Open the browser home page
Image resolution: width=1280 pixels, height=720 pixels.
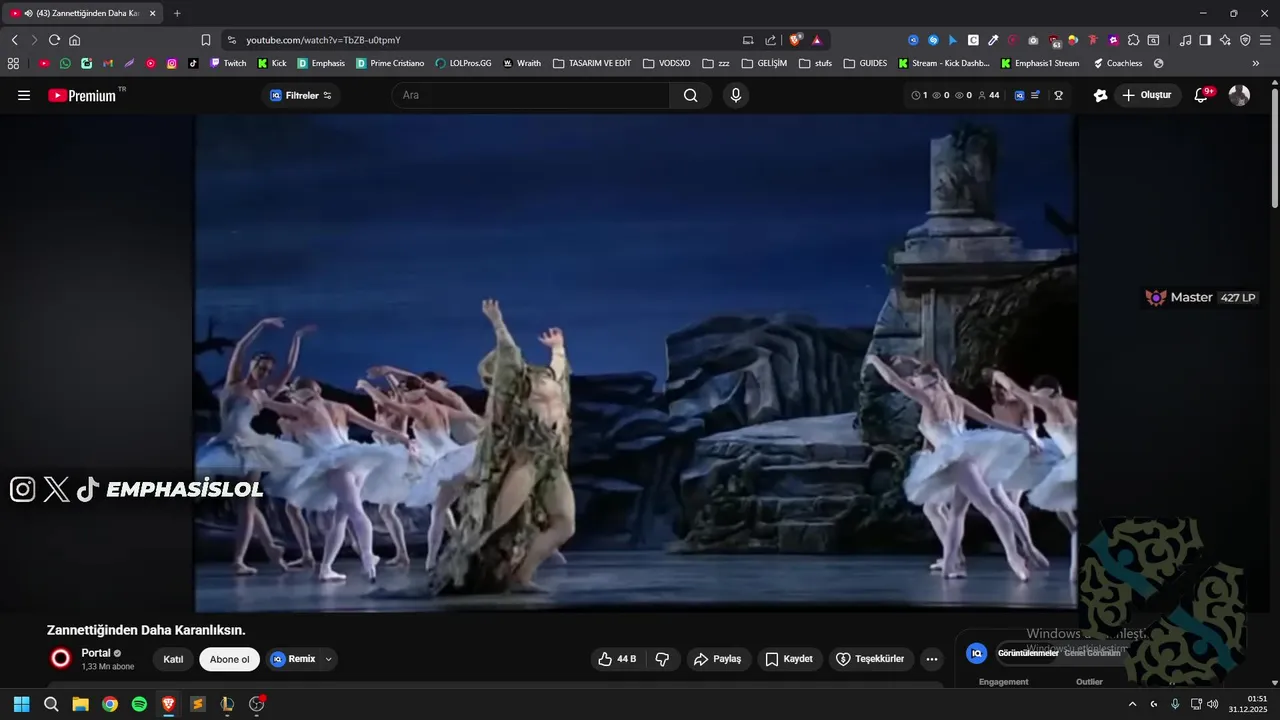[74, 40]
